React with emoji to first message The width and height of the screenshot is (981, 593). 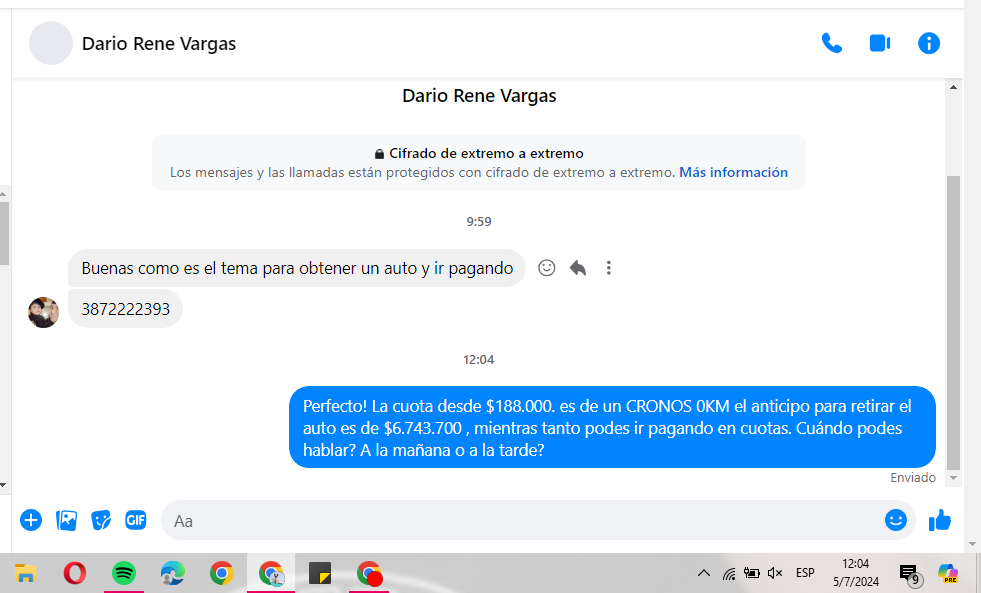click(547, 268)
